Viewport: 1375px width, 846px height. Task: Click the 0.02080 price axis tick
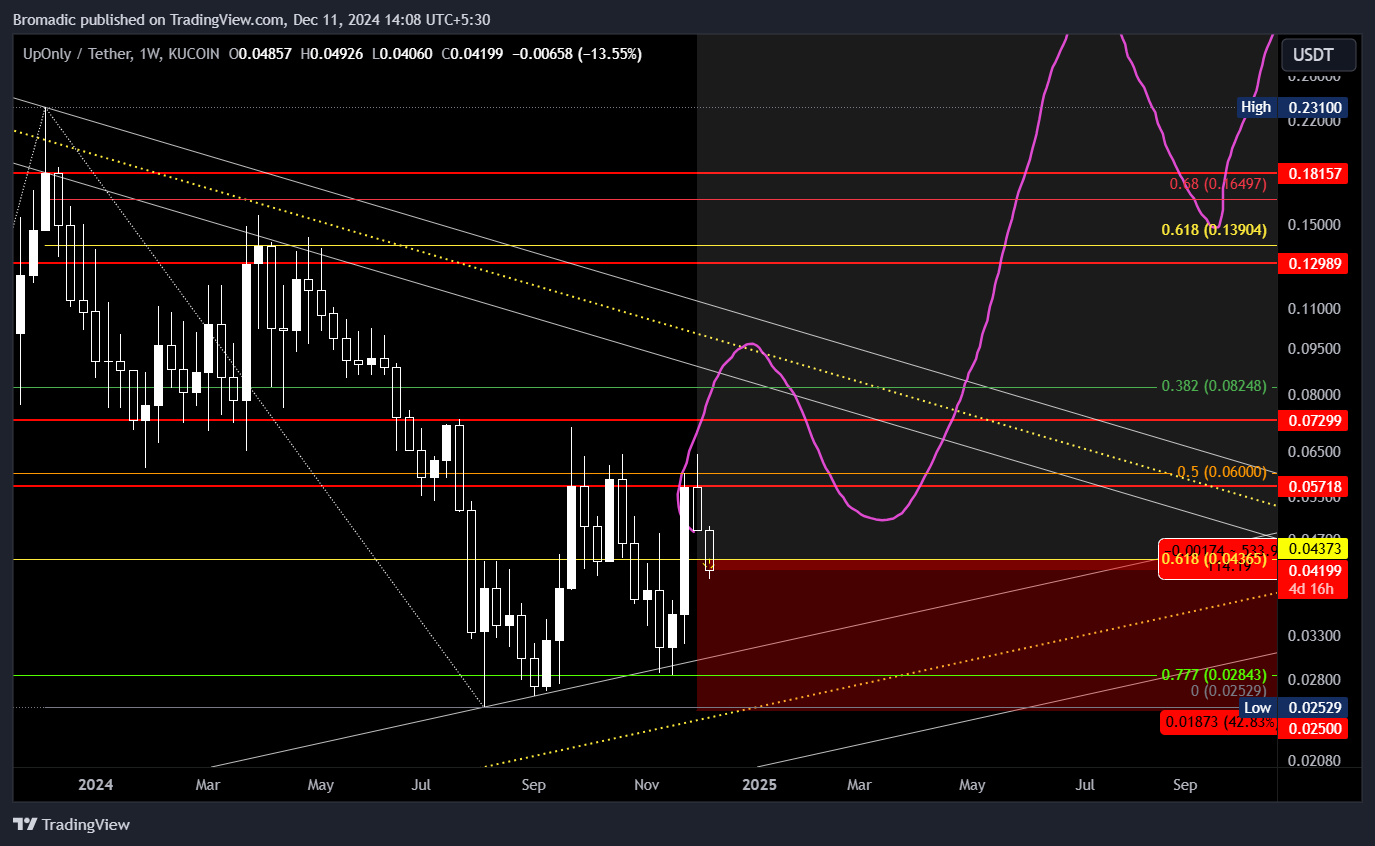1313,761
